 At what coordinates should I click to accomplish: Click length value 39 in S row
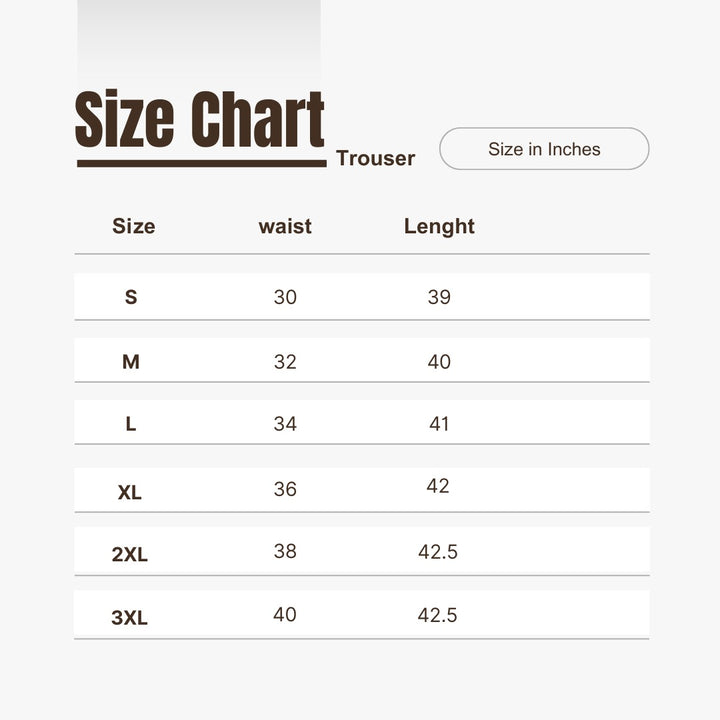click(439, 297)
